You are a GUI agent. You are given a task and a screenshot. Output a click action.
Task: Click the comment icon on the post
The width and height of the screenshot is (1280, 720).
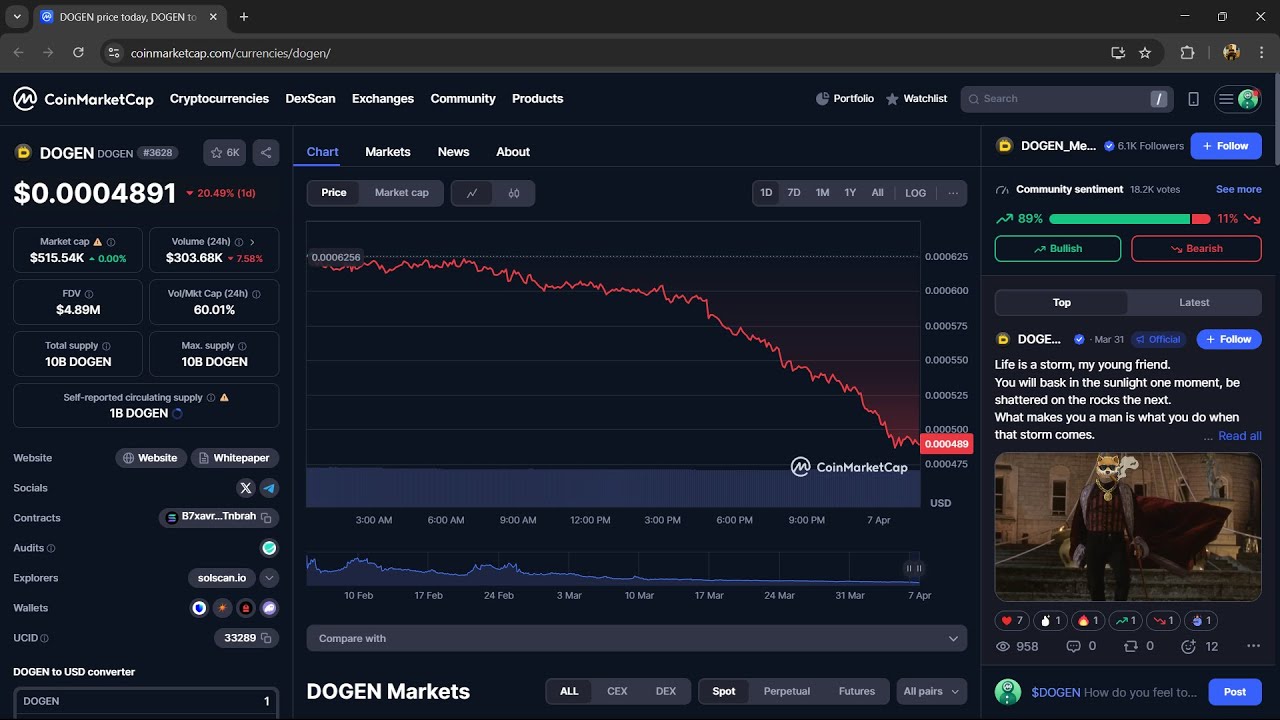(x=1074, y=647)
